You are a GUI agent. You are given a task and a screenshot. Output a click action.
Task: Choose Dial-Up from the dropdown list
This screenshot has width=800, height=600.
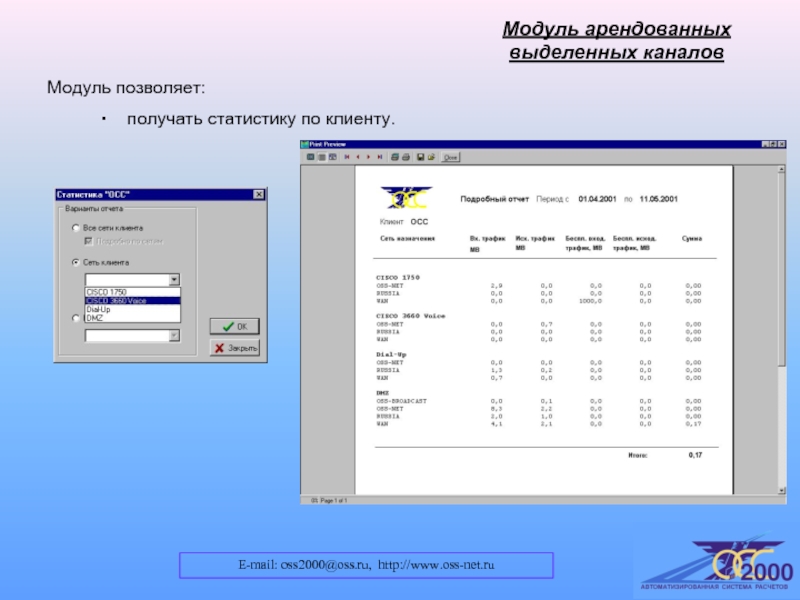click(133, 309)
